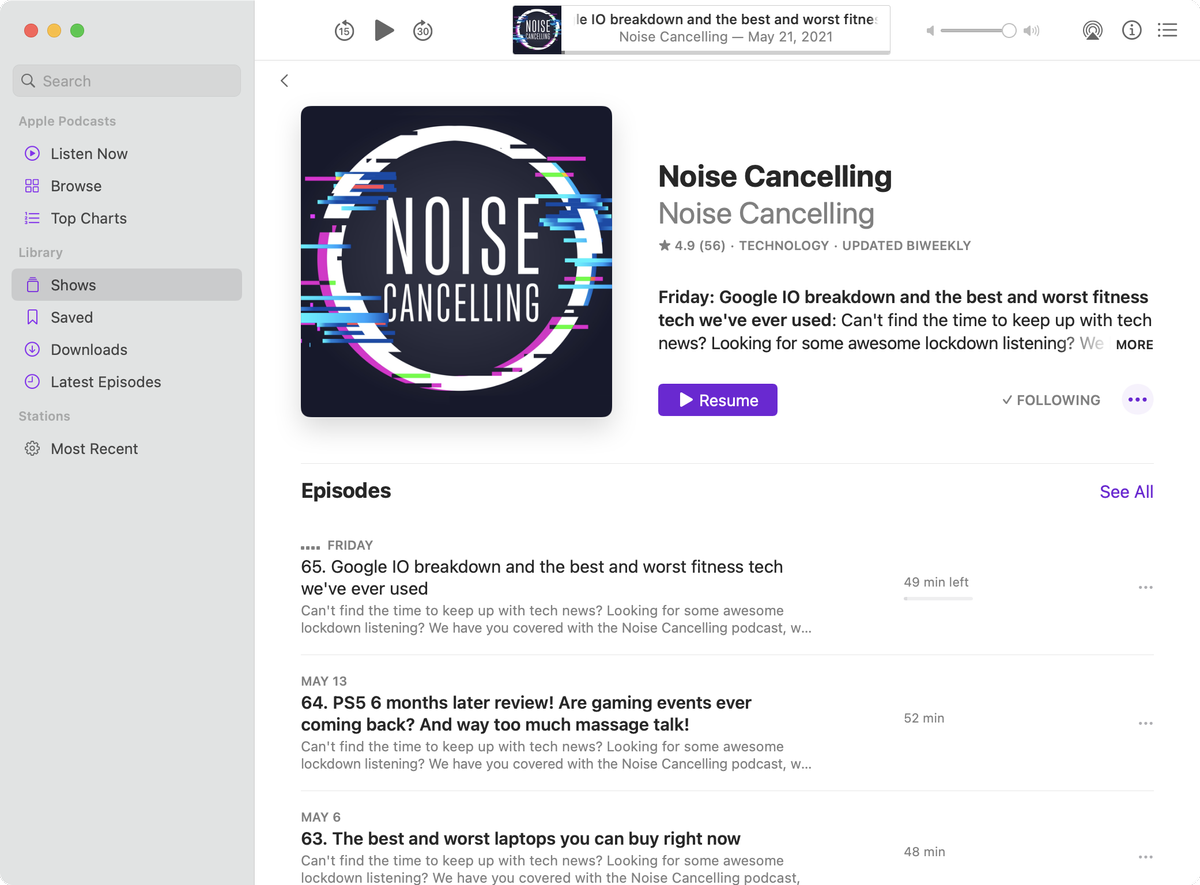Screen dimensions: 1200x885
Task: Open options menu for episode 64
Action: click(x=1145, y=722)
